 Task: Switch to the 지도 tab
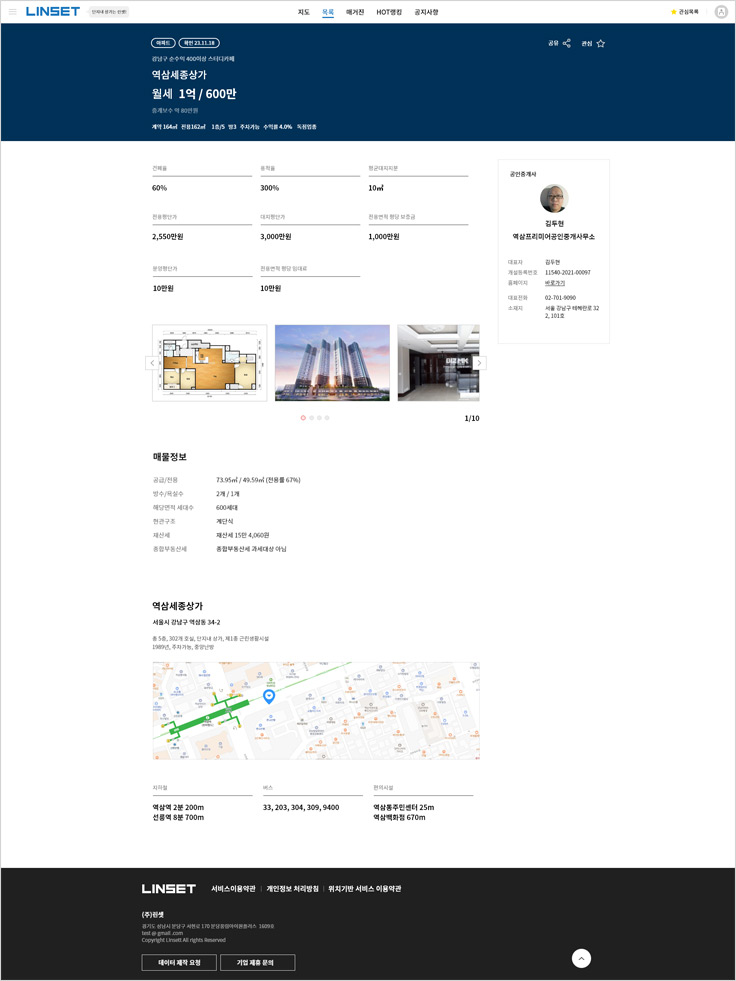coord(303,12)
